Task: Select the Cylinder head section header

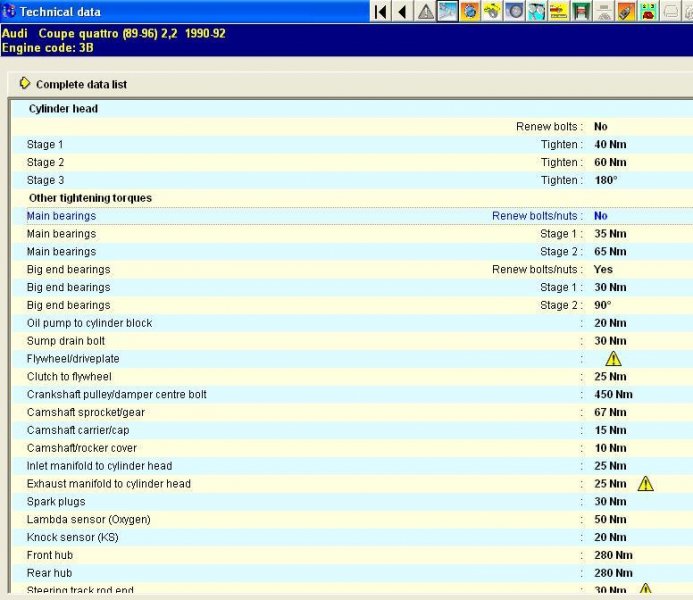Action: (63, 109)
